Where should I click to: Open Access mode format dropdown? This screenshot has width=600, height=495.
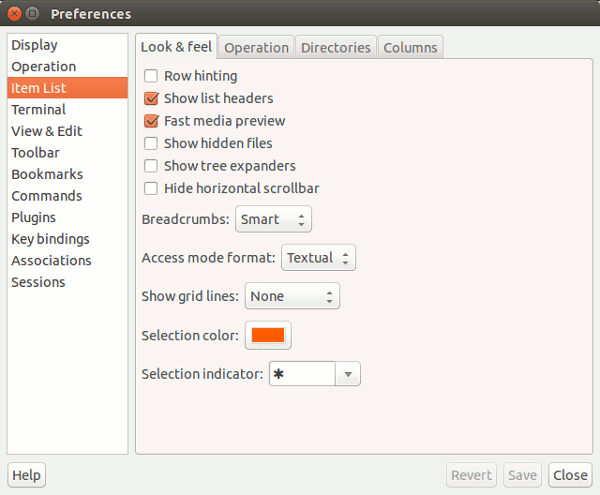[x=318, y=258]
